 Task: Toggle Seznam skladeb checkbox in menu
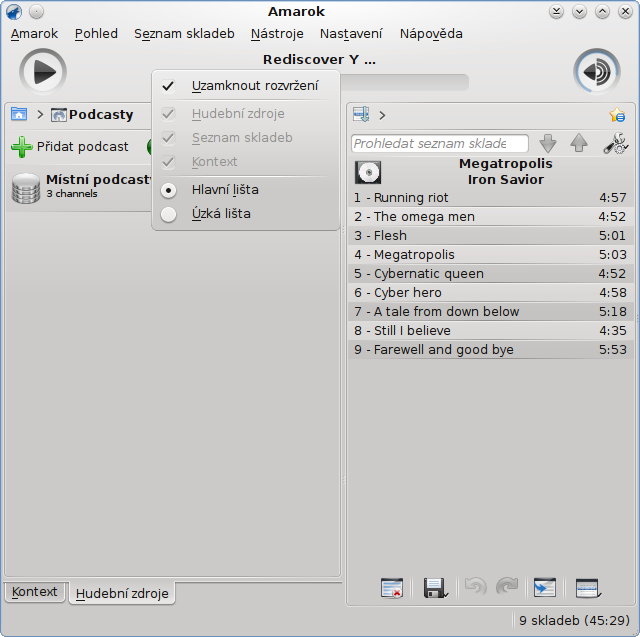168,138
